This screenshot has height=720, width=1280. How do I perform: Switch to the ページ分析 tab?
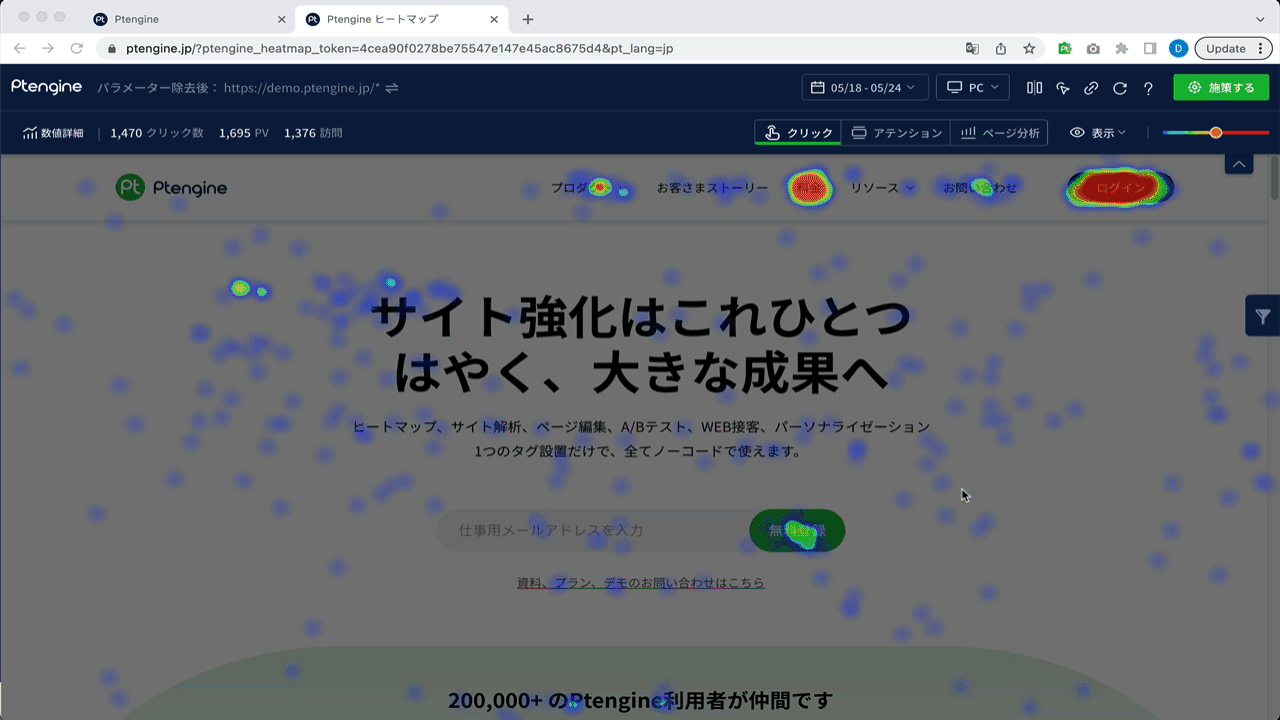(x=999, y=133)
